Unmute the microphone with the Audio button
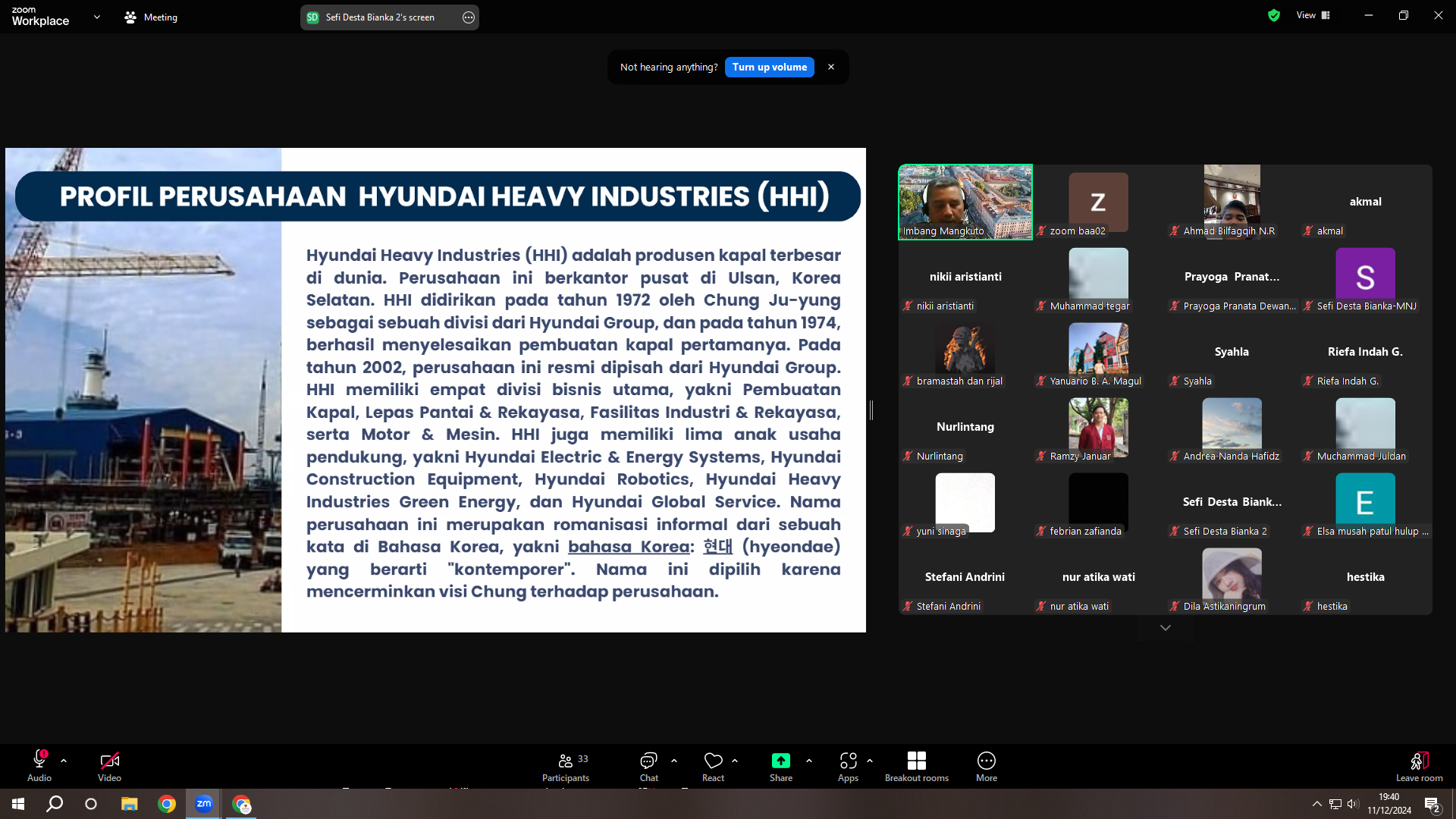Screen dimensions: 1456x819 pyautogui.click(x=39, y=766)
